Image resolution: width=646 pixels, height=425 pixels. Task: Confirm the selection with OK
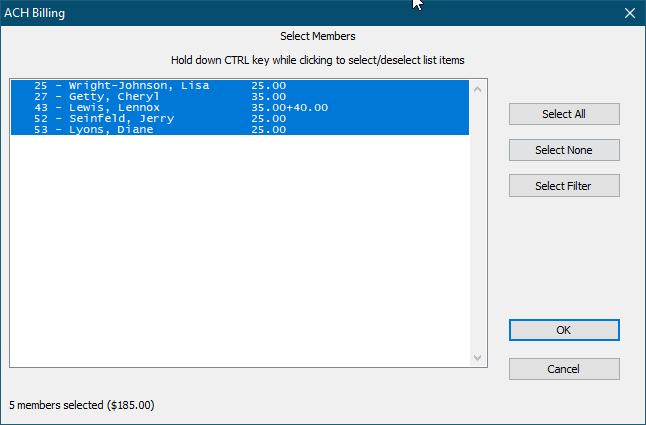coord(564,330)
